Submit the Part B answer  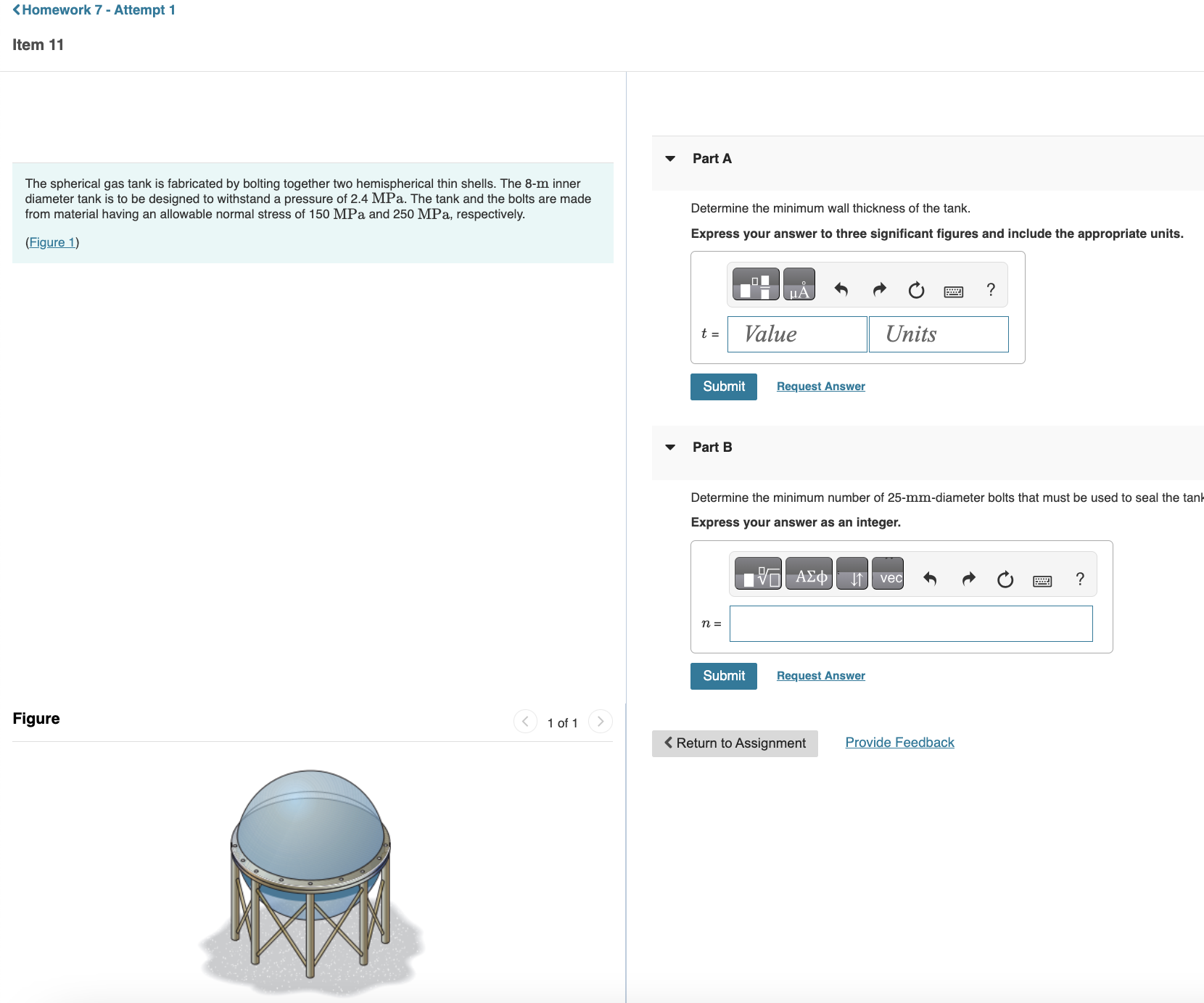click(723, 675)
